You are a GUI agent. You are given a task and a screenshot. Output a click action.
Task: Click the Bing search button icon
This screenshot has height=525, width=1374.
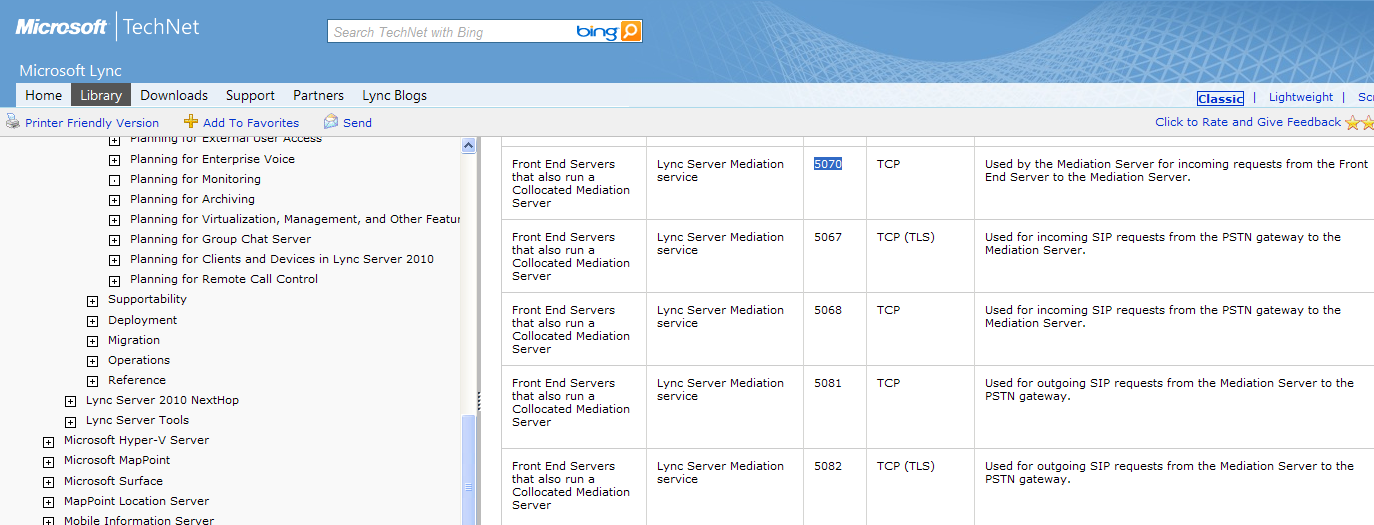click(x=630, y=32)
